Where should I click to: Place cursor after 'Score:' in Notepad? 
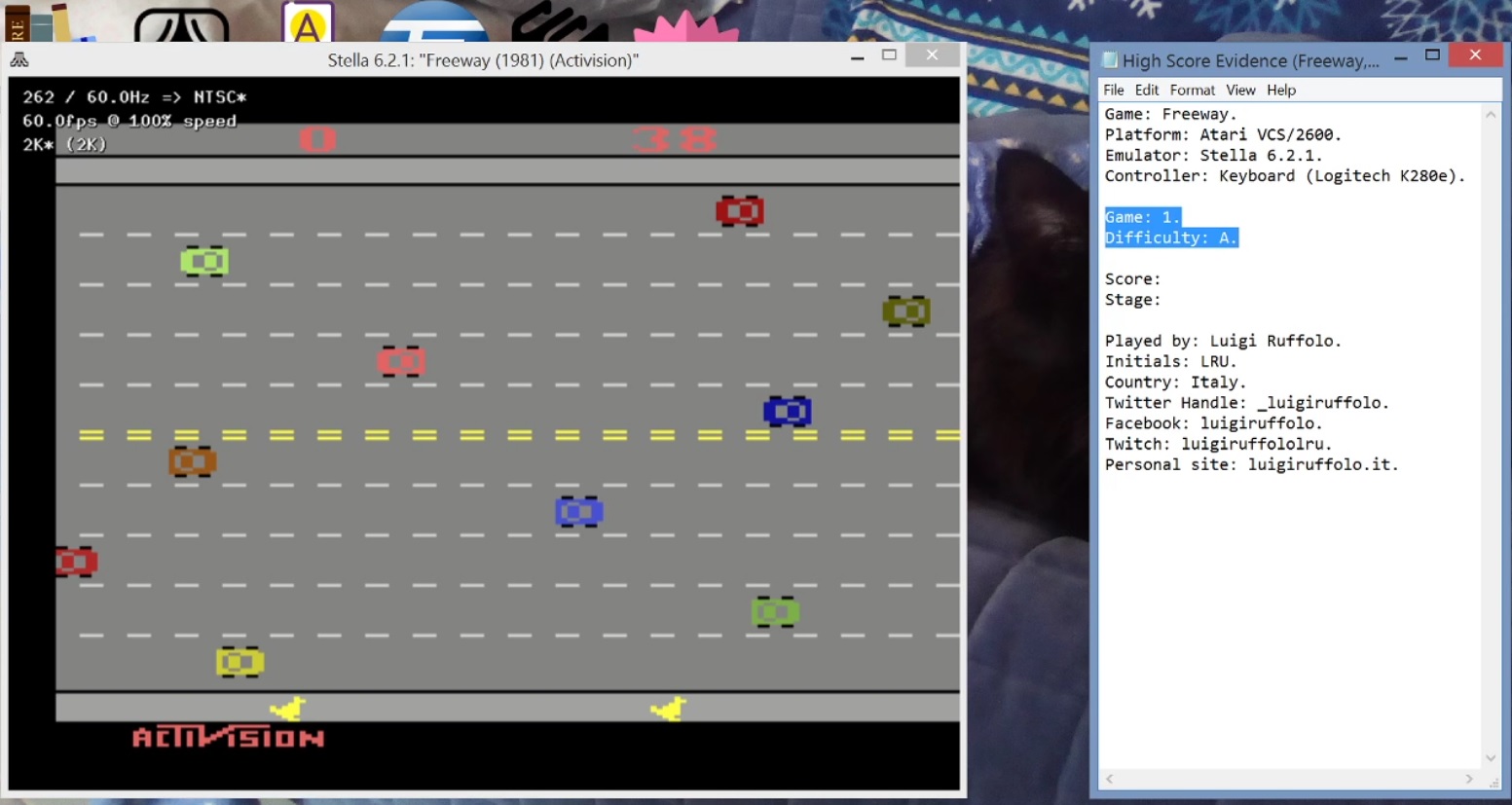(x=1163, y=279)
